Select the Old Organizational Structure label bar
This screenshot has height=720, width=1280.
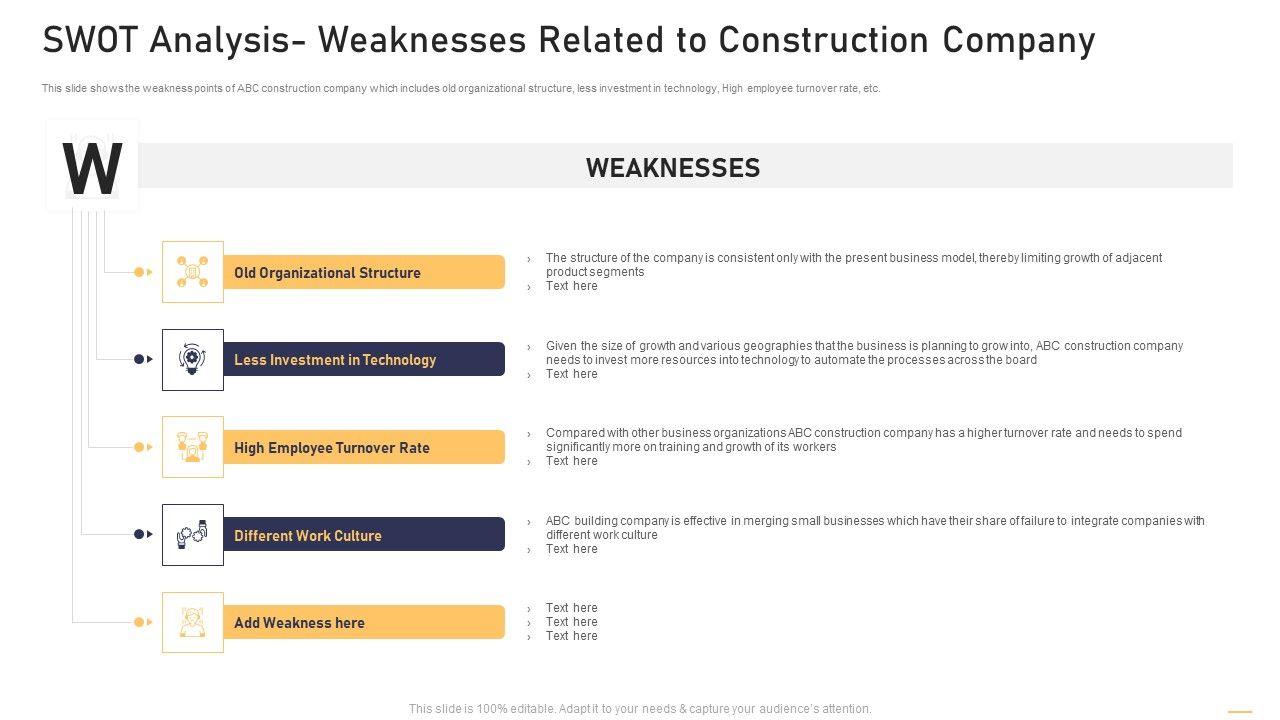(363, 272)
